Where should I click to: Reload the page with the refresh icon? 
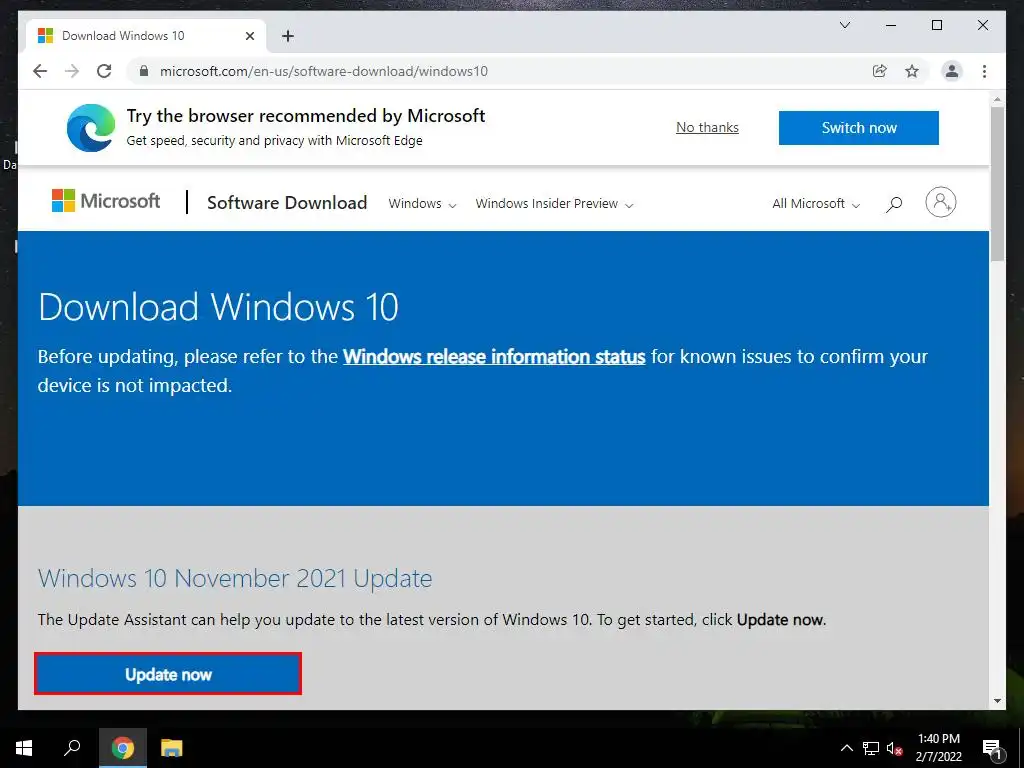point(104,71)
